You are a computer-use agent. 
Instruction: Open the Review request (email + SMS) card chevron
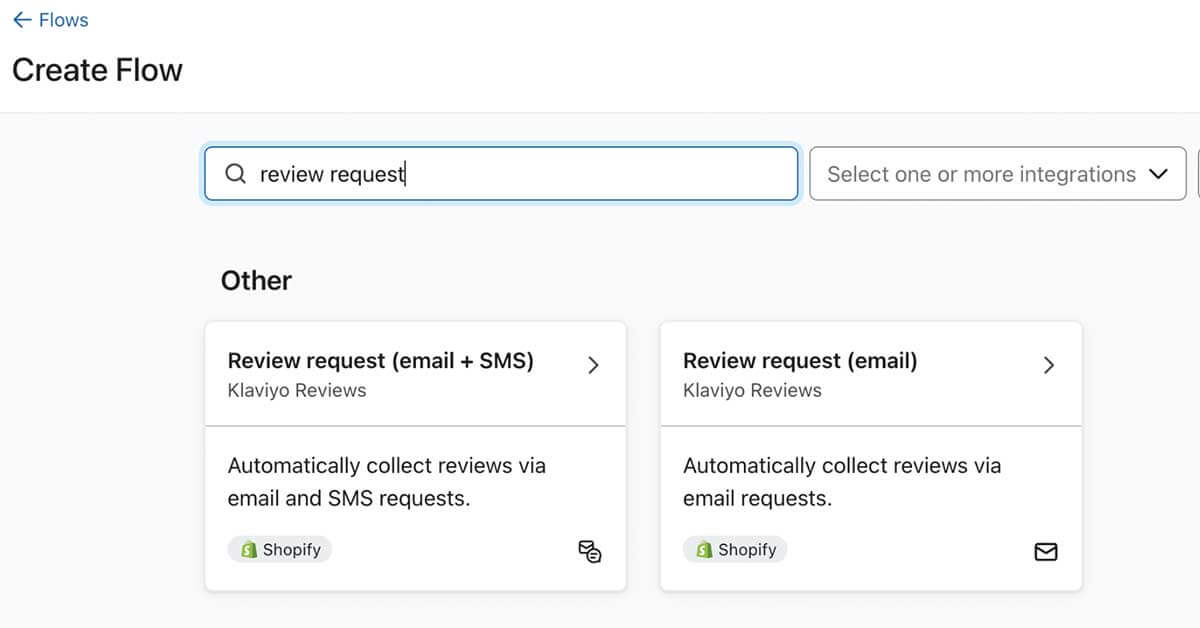[x=593, y=365]
